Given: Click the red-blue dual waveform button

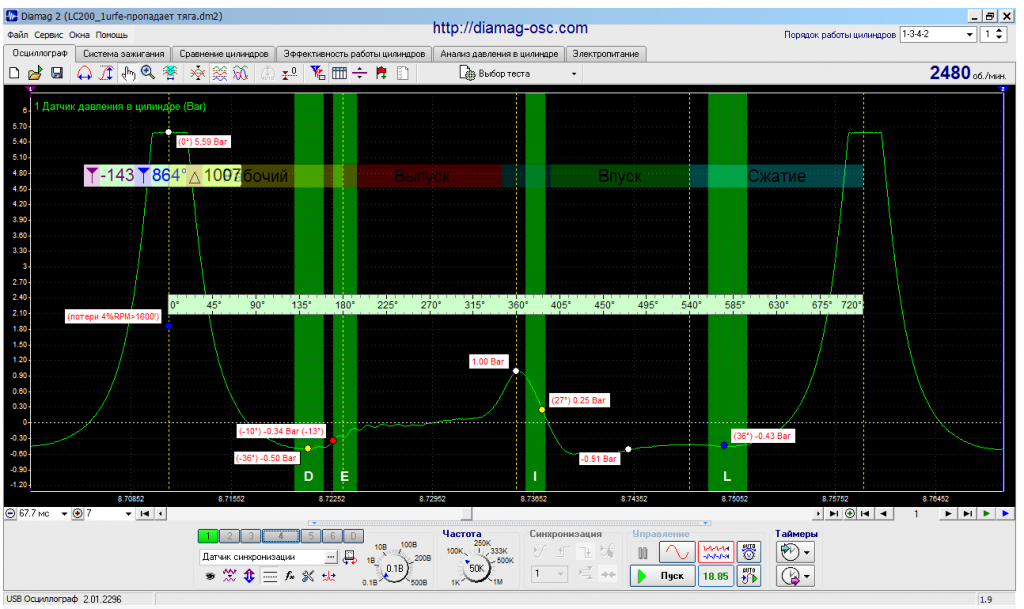Looking at the screenshot, I should pyautogui.click(x=716, y=552).
